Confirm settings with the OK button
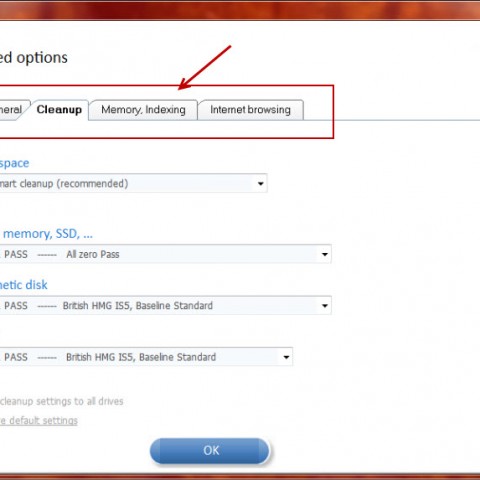 210,451
